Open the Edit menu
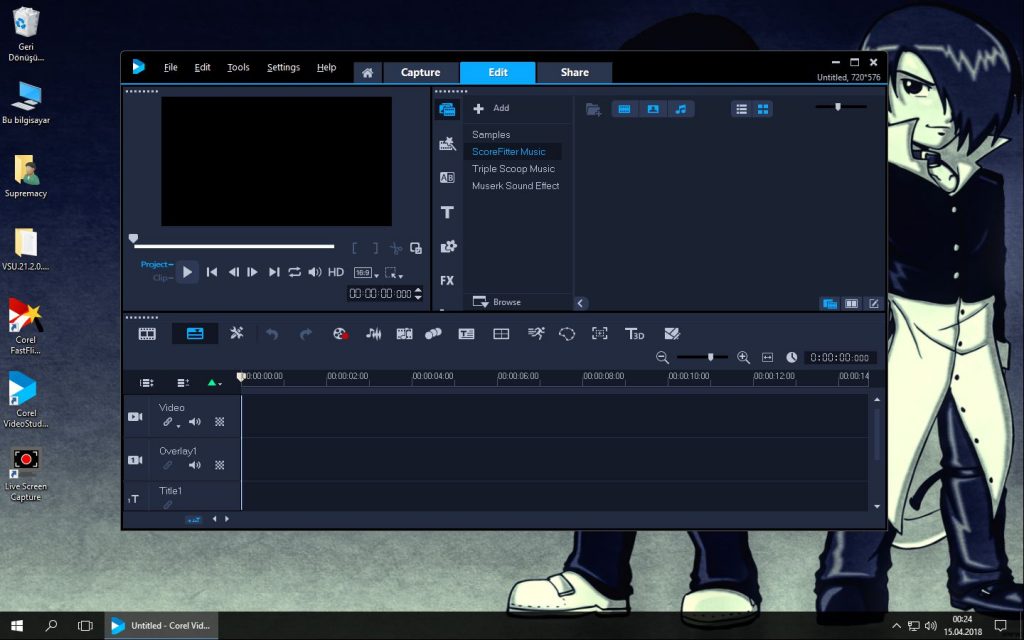Image resolution: width=1024 pixels, height=640 pixels. click(202, 67)
